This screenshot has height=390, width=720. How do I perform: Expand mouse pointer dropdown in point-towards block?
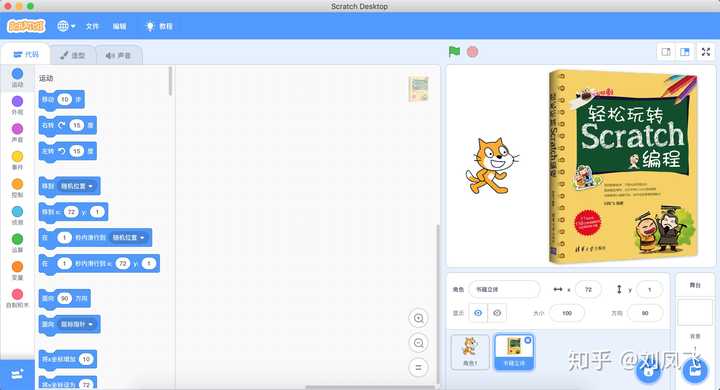[x=77, y=324]
